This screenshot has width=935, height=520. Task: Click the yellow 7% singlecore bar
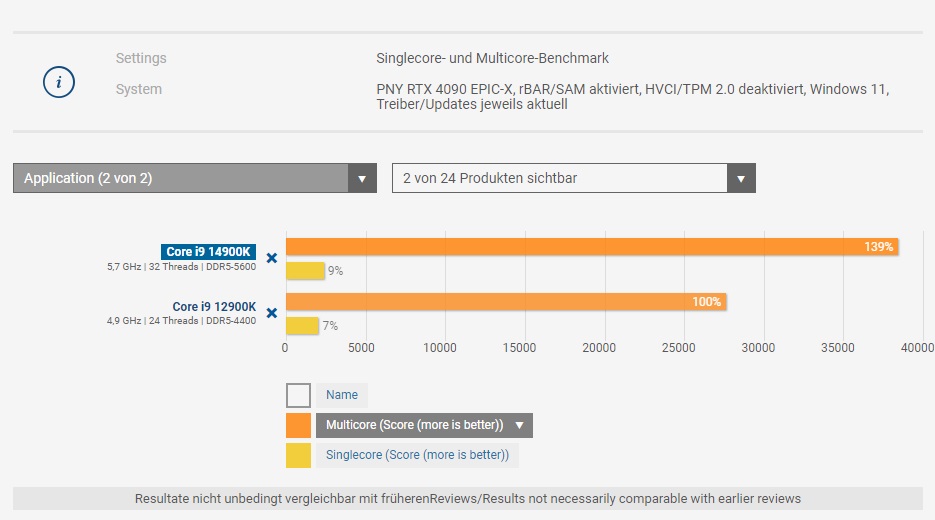coord(302,326)
